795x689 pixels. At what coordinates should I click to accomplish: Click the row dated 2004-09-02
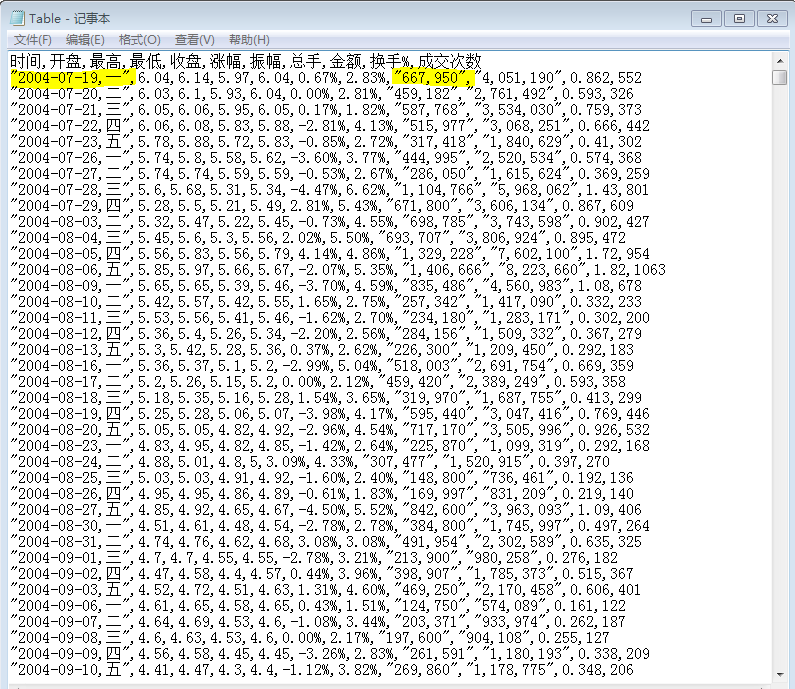click(322, 574)
